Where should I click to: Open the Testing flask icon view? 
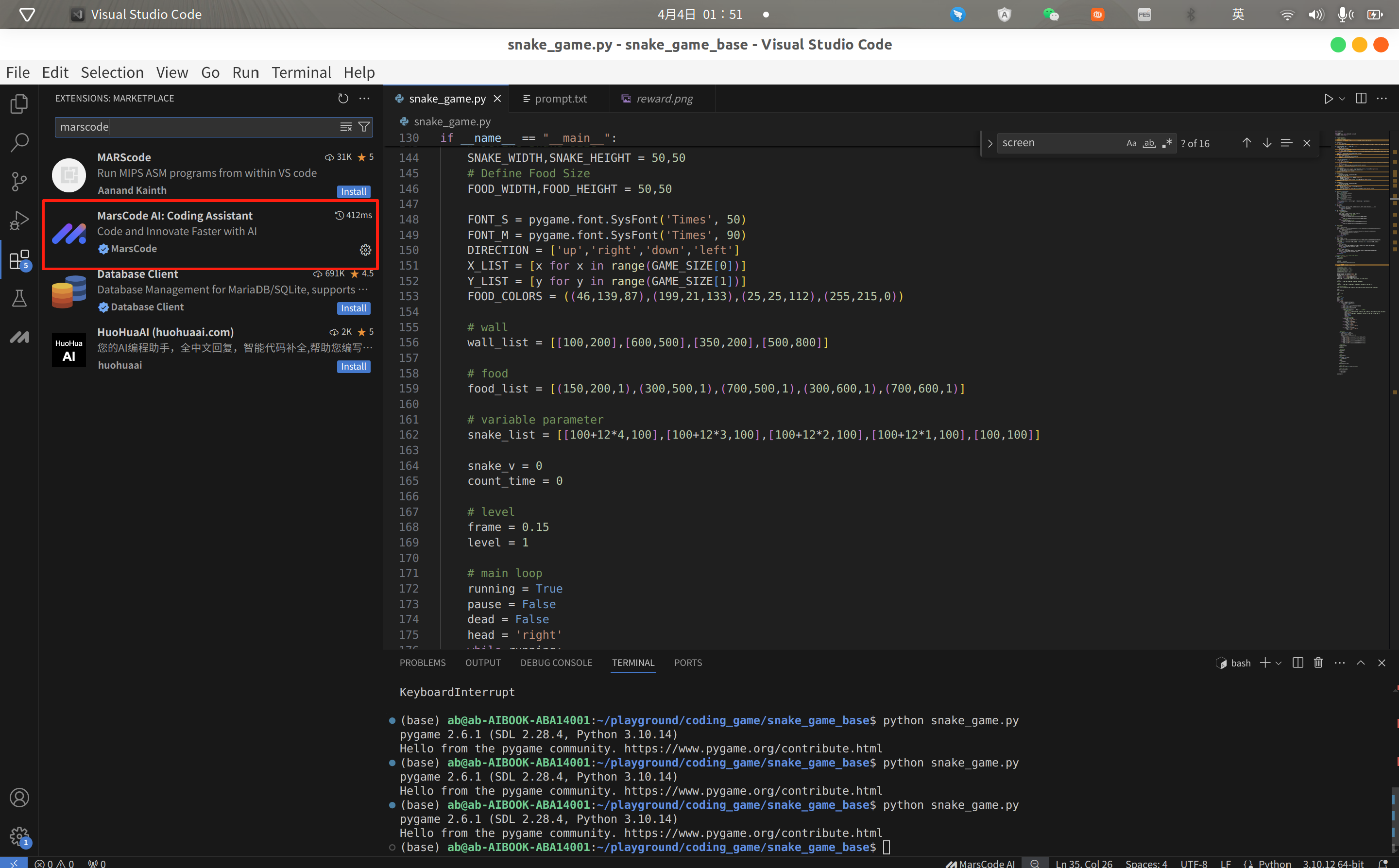pos(19,298)
